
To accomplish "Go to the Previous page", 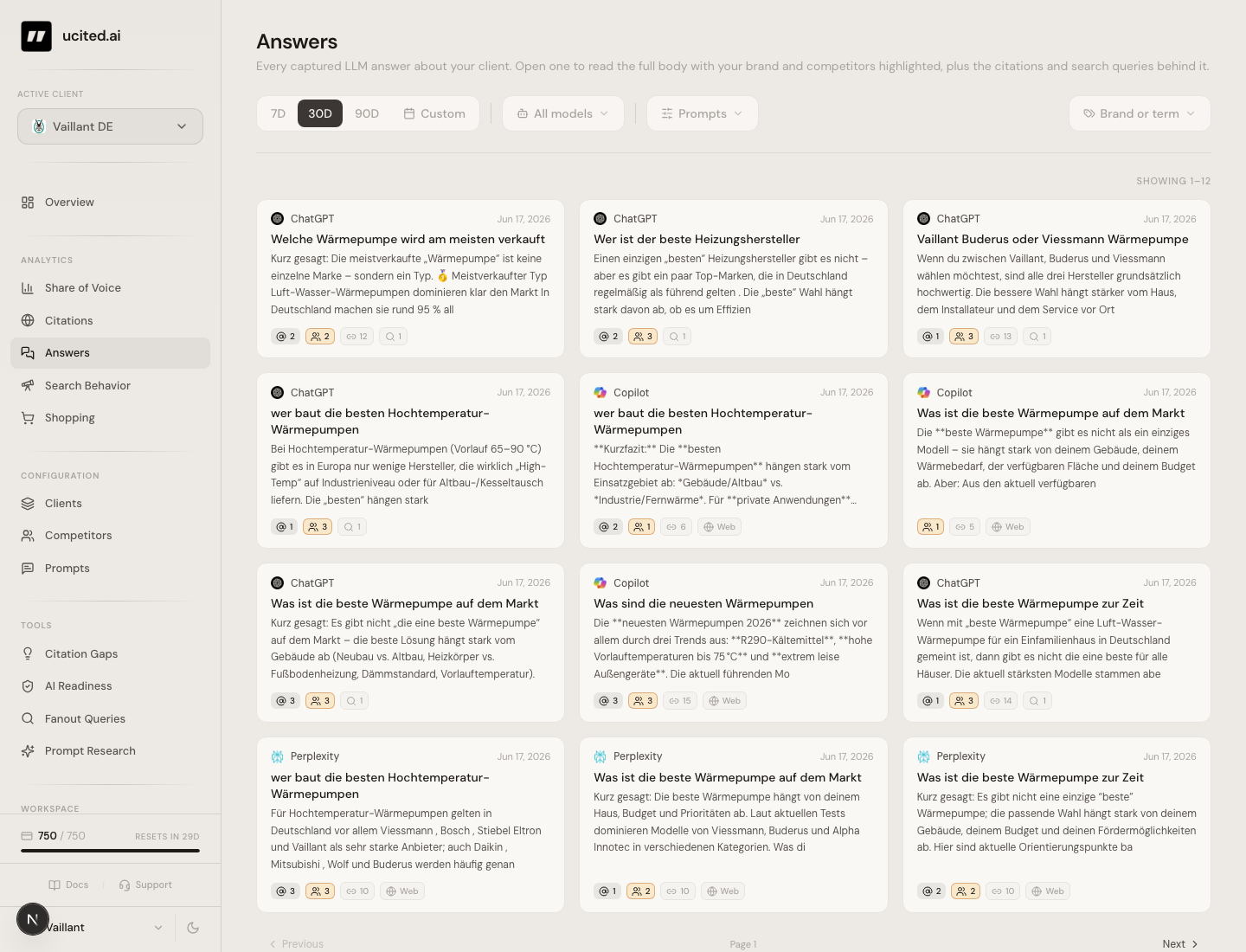I will (297, 944).
